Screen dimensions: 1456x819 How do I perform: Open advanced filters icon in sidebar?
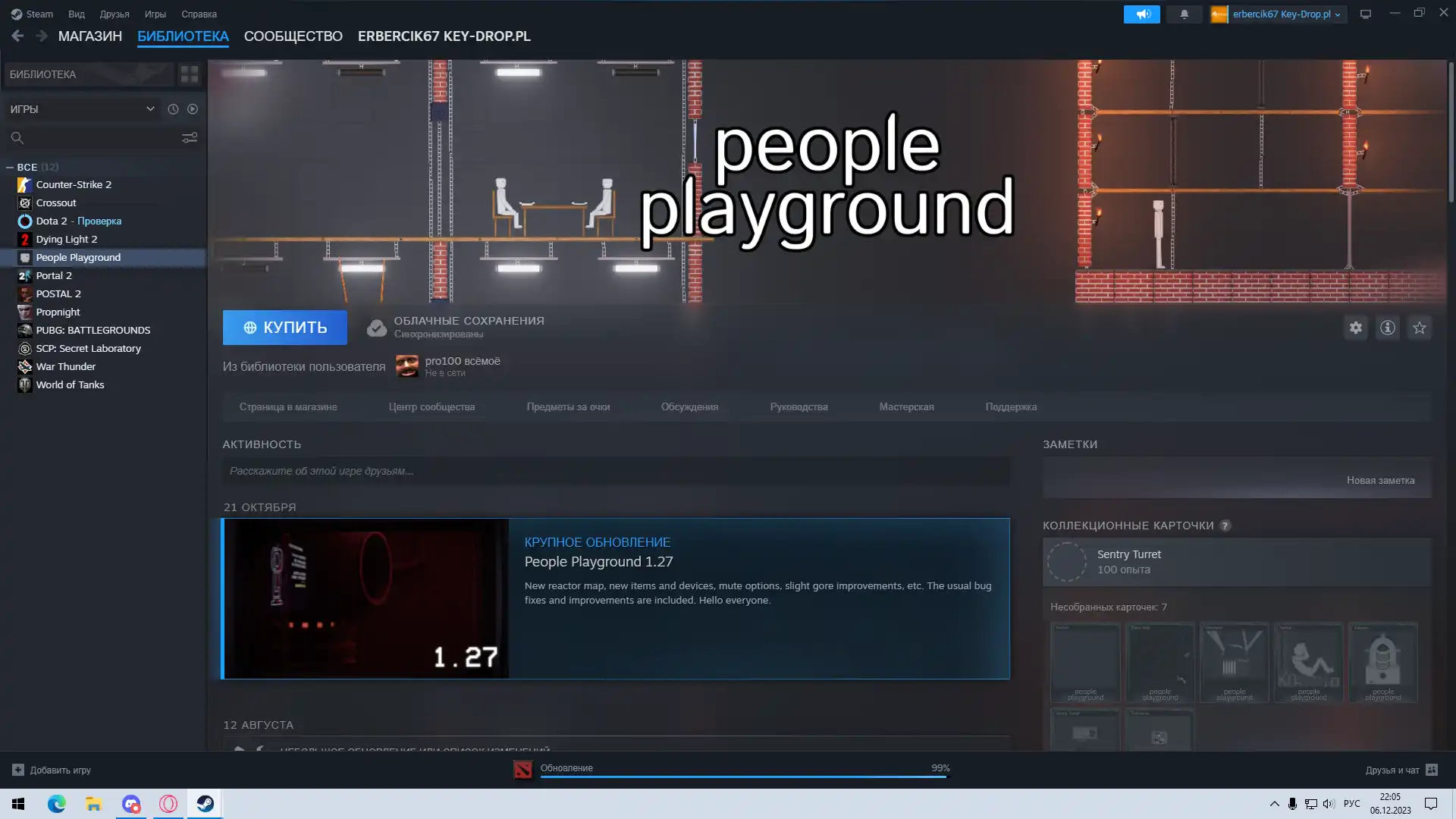pyautogui.click(x=189, y=137)
